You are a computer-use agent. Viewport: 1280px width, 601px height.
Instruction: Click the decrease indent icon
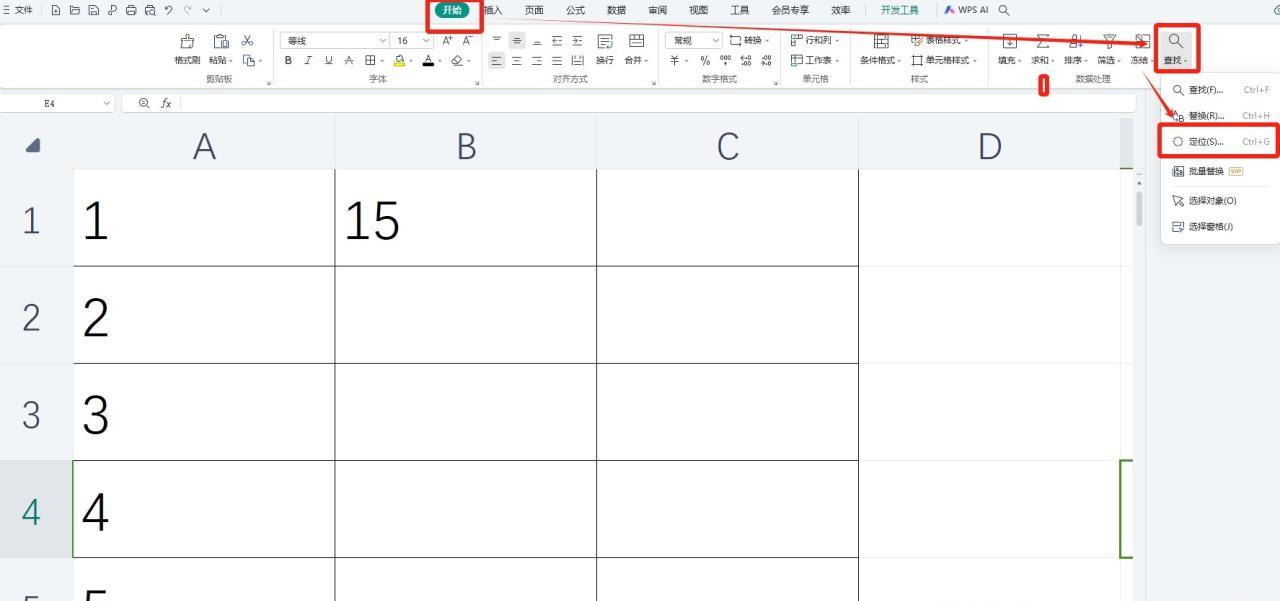557,40
